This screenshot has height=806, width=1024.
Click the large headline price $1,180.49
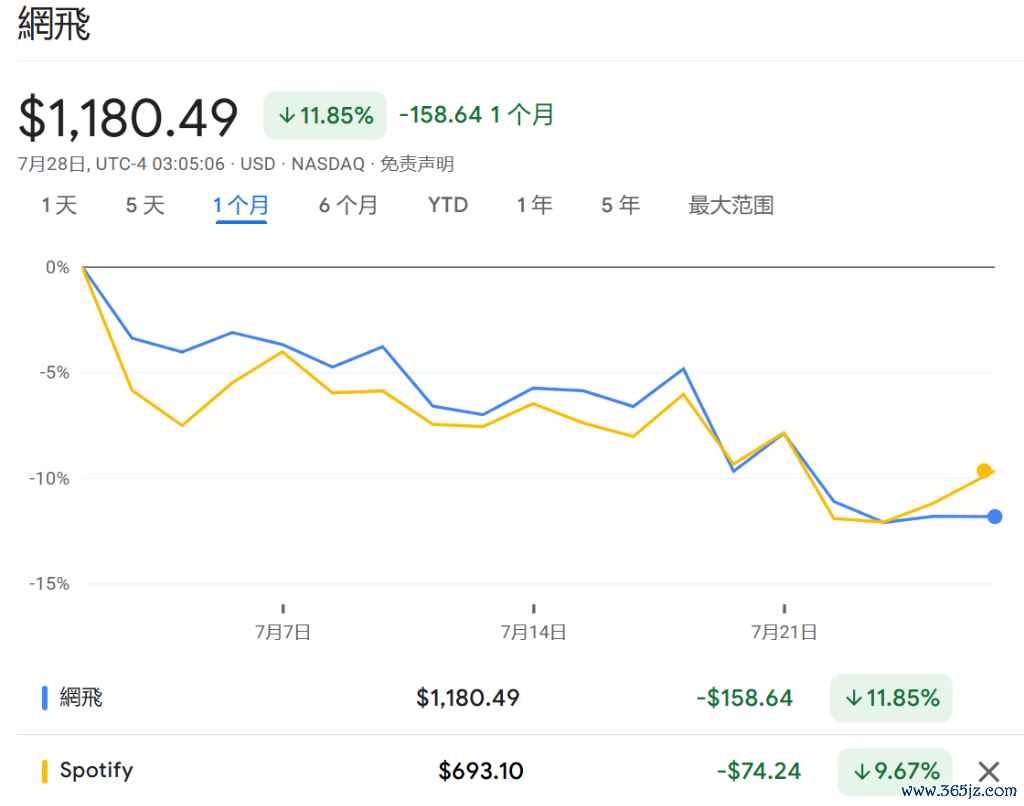tap(128, 118)
